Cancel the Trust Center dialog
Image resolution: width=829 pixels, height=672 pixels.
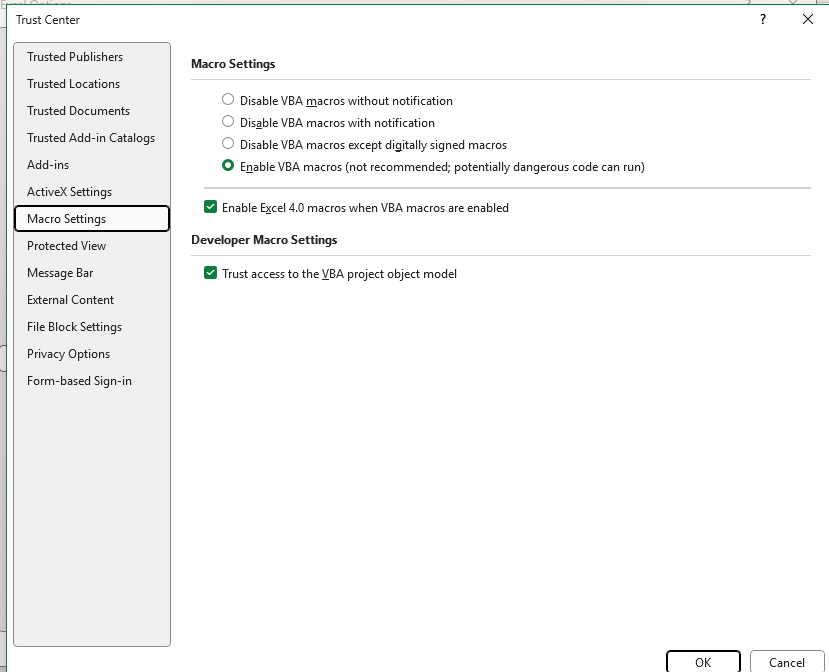tap(787, 662)
